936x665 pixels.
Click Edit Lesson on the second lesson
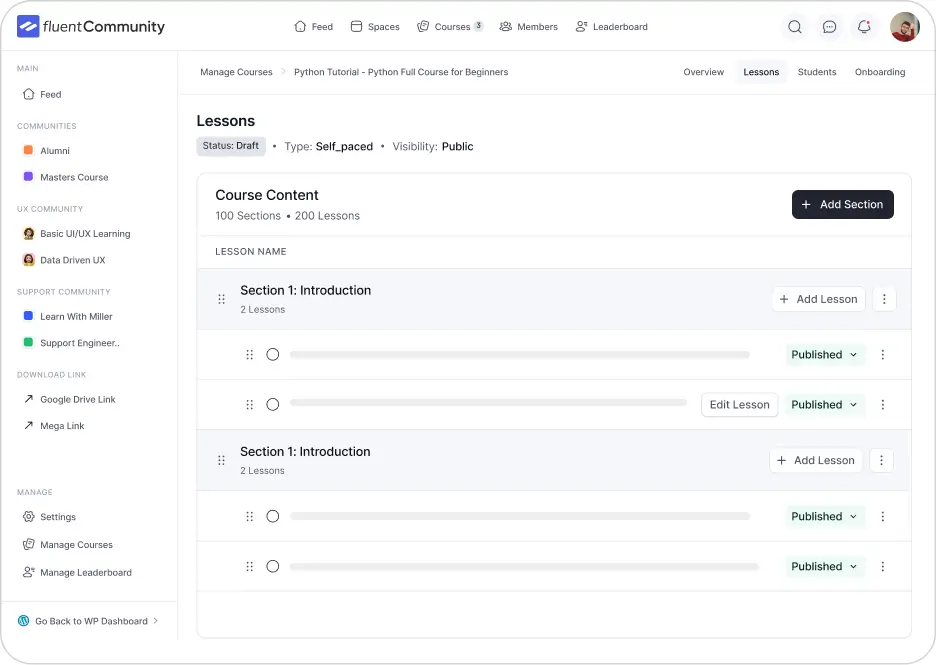click(x=739, y=404)
